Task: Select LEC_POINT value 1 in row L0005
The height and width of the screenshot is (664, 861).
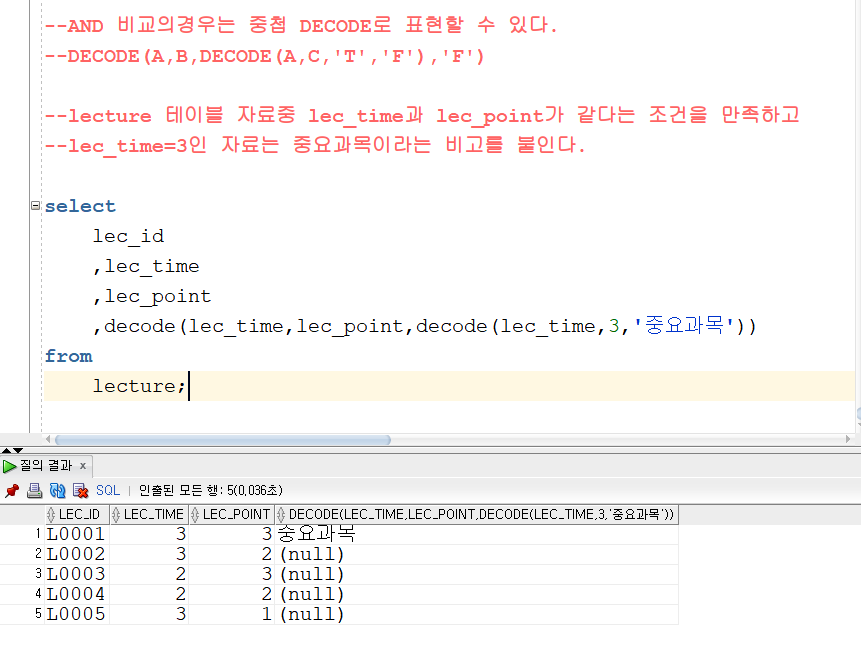Action: pos(232,614)
